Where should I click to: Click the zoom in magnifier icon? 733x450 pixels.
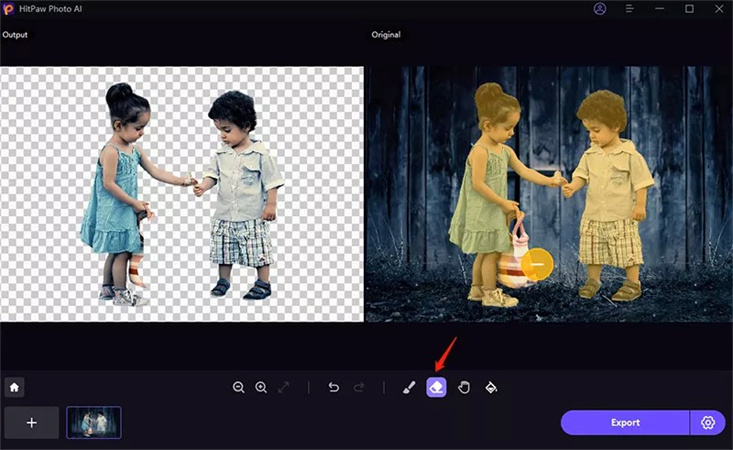(261, 387)
